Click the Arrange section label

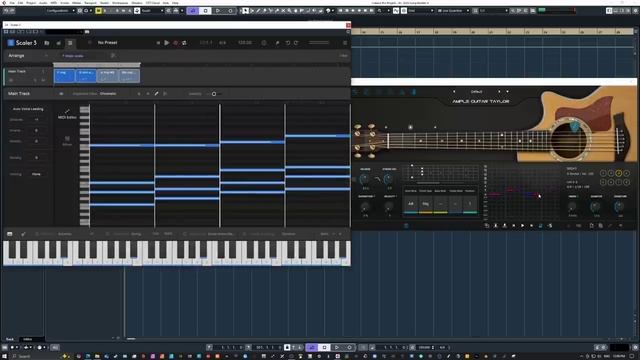16,56
